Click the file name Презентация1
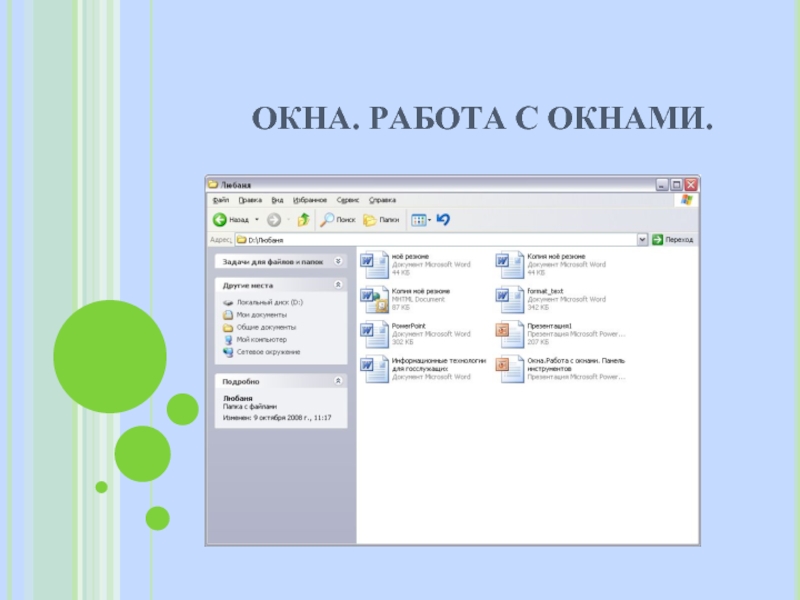This screenshot has width=800, height=600. (x=549, y=326)
